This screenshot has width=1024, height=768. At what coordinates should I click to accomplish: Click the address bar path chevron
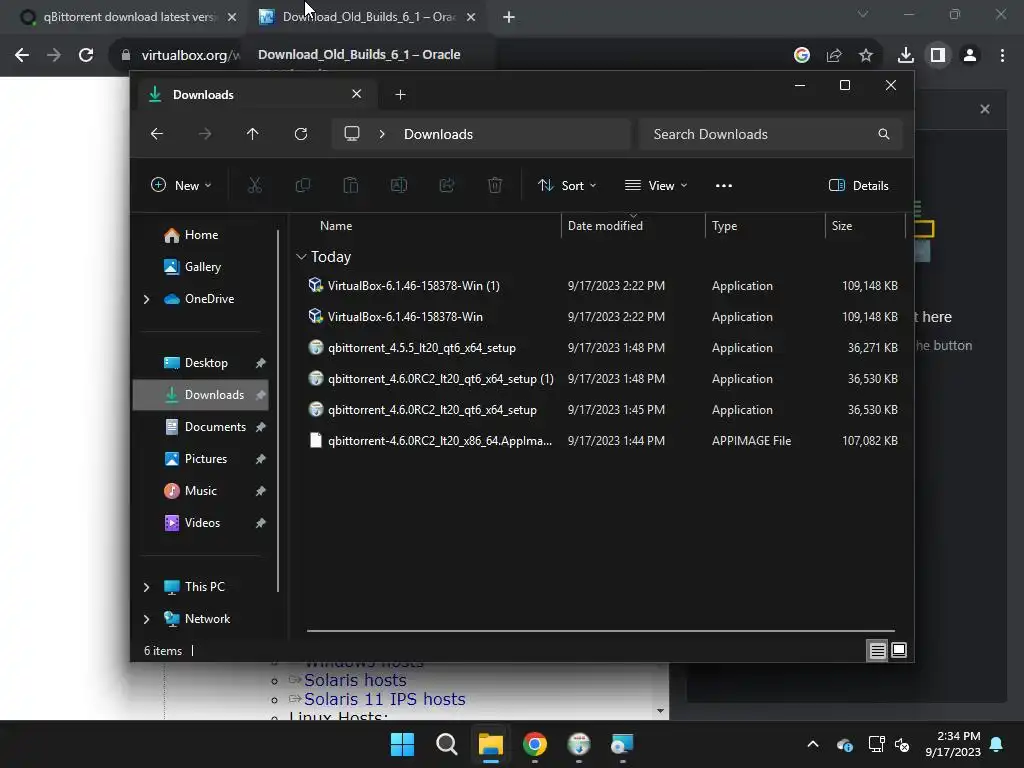click(x=382, y=134)
